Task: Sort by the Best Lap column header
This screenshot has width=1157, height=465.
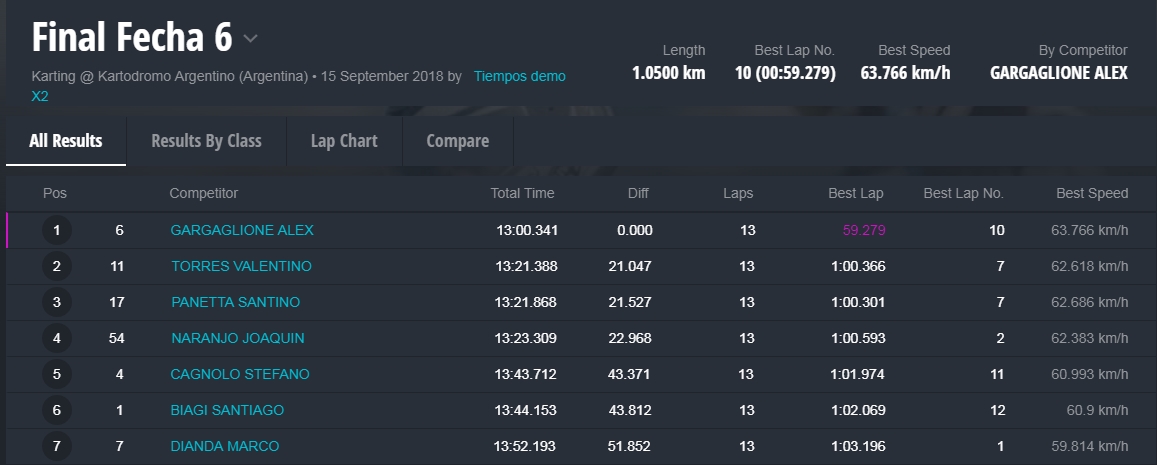Action: 856,193
